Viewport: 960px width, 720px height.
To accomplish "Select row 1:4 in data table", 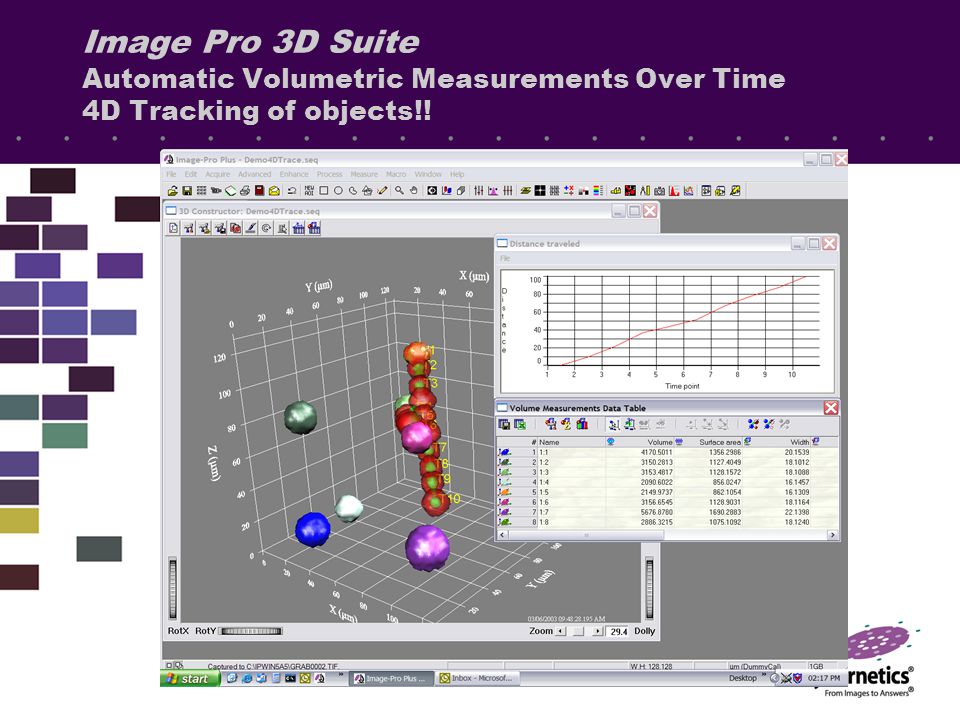I will [x=667, y=482].
